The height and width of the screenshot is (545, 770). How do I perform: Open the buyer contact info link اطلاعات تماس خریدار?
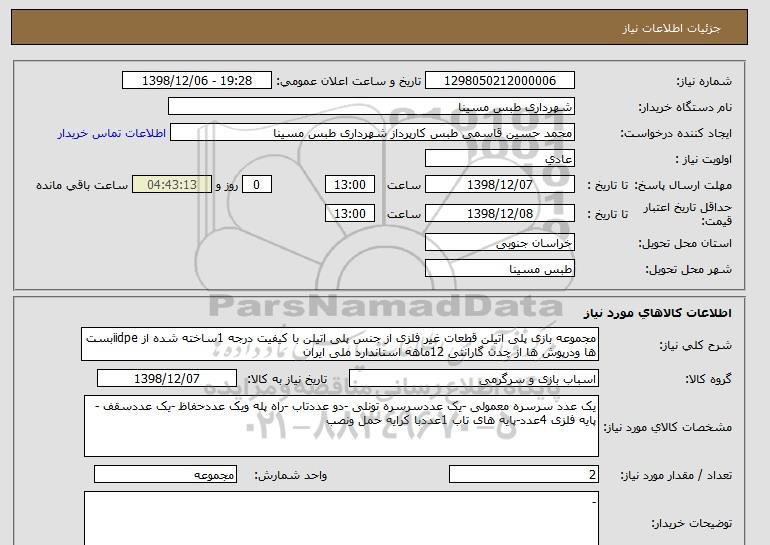[111, 133]
